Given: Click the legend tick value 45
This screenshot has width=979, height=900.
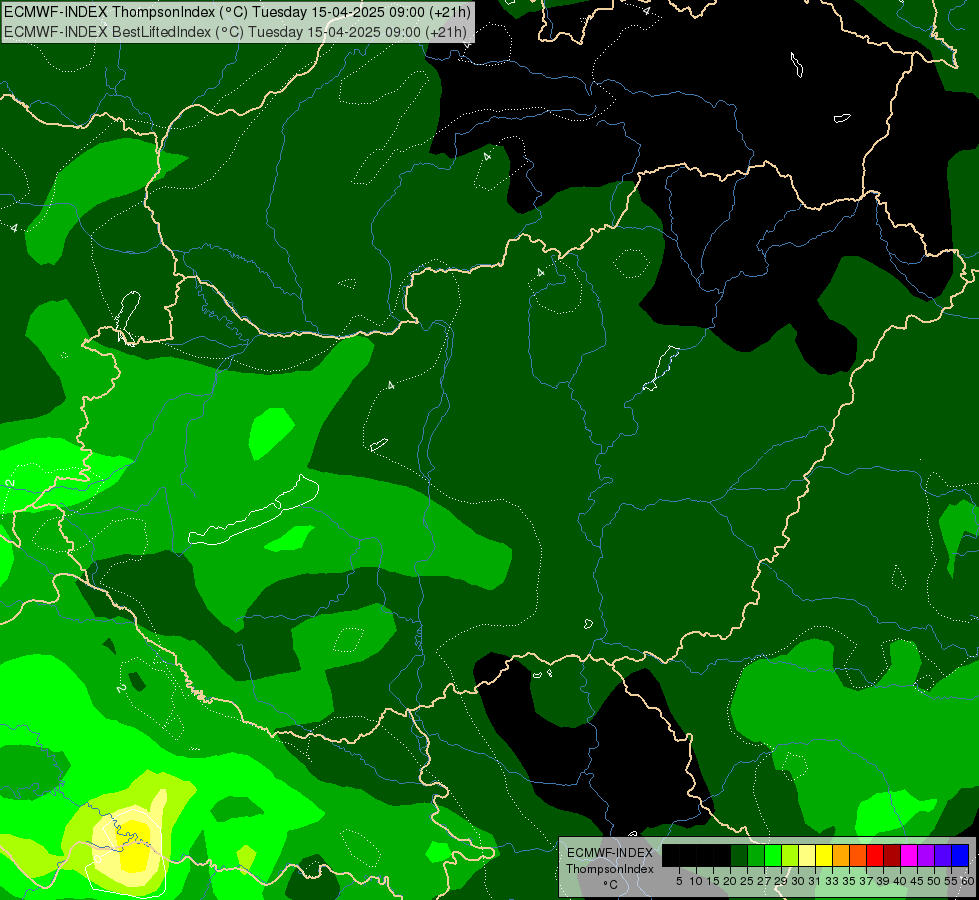Looking at the screenshot, I should click(x=918, y=881).
